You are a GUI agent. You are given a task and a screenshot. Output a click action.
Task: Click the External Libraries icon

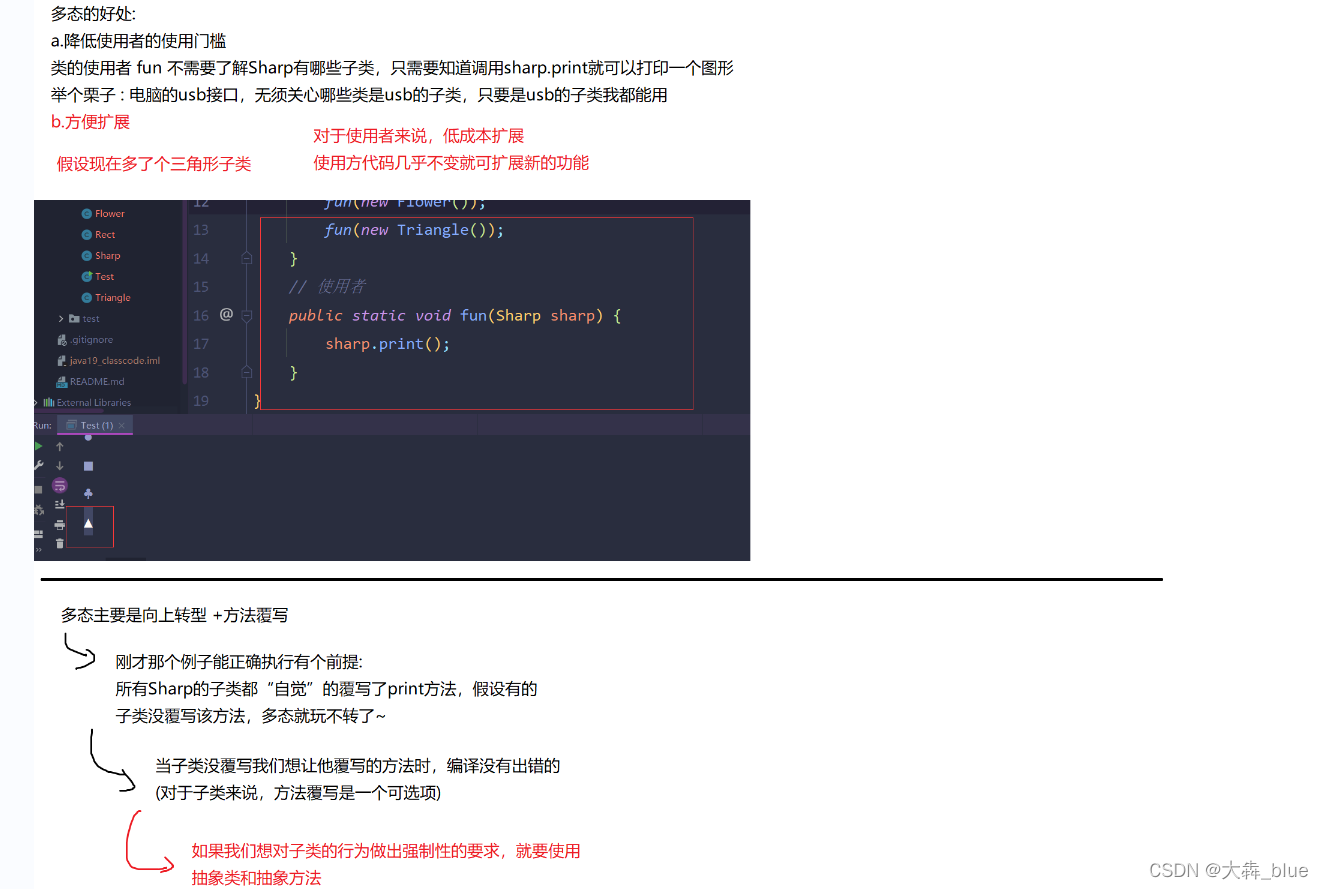48,403
